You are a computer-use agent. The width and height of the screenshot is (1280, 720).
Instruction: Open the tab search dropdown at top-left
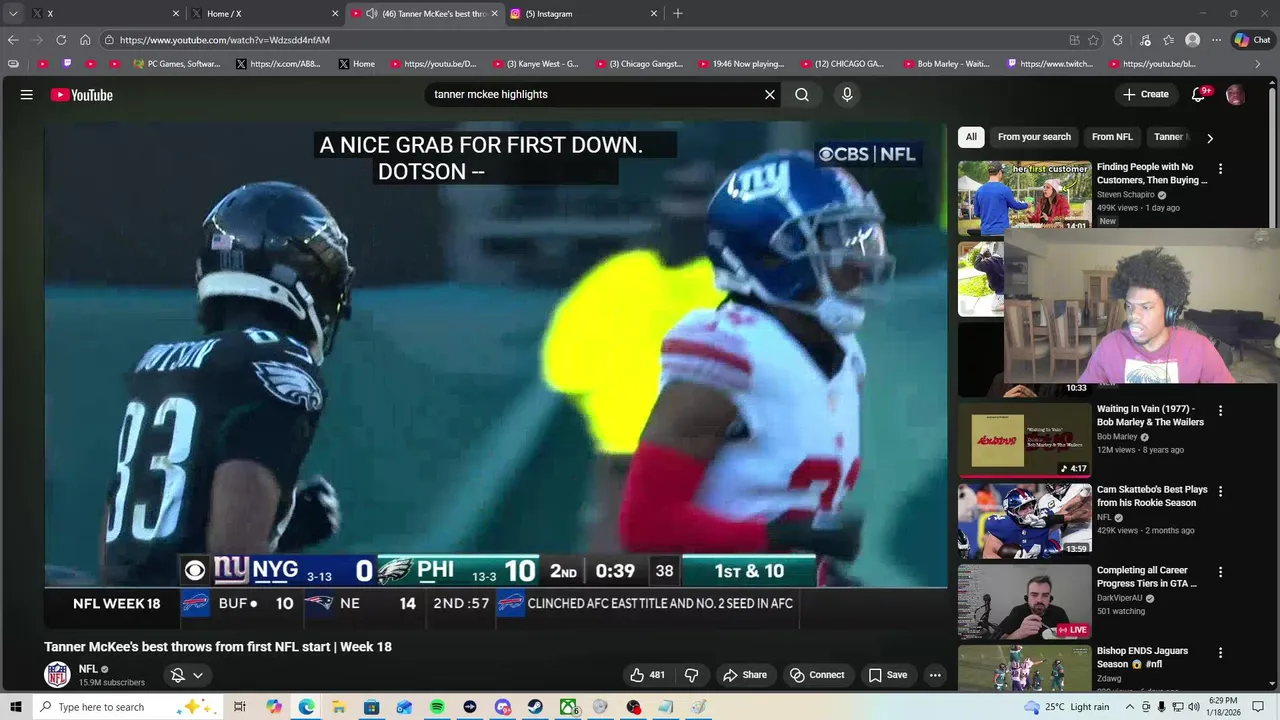(13, 14)
